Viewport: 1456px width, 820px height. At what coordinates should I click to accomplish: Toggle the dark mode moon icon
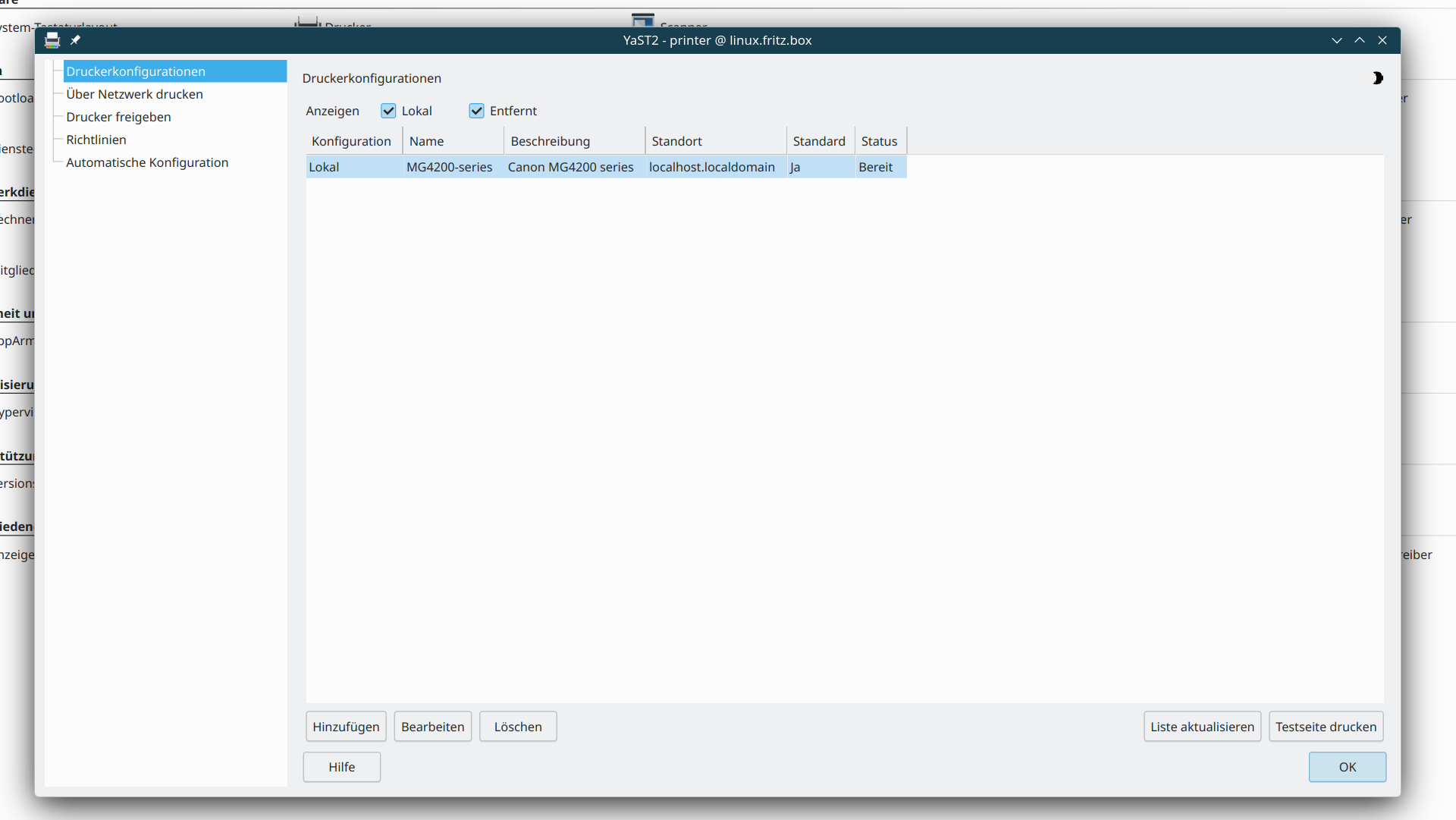[1377, 78]
